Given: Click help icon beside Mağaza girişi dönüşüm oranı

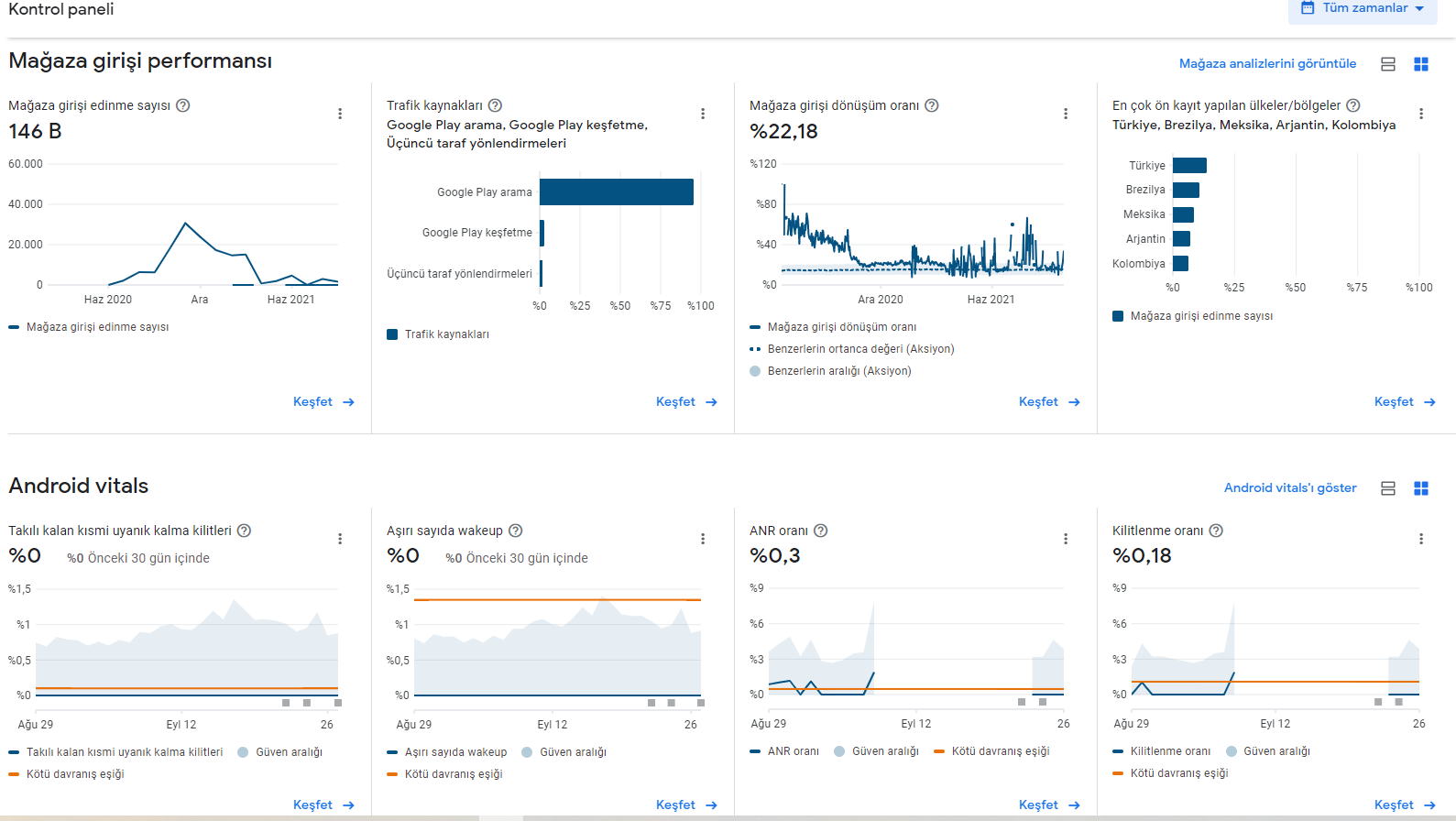Looking at the screenshot, I should (x=932, y=105).
